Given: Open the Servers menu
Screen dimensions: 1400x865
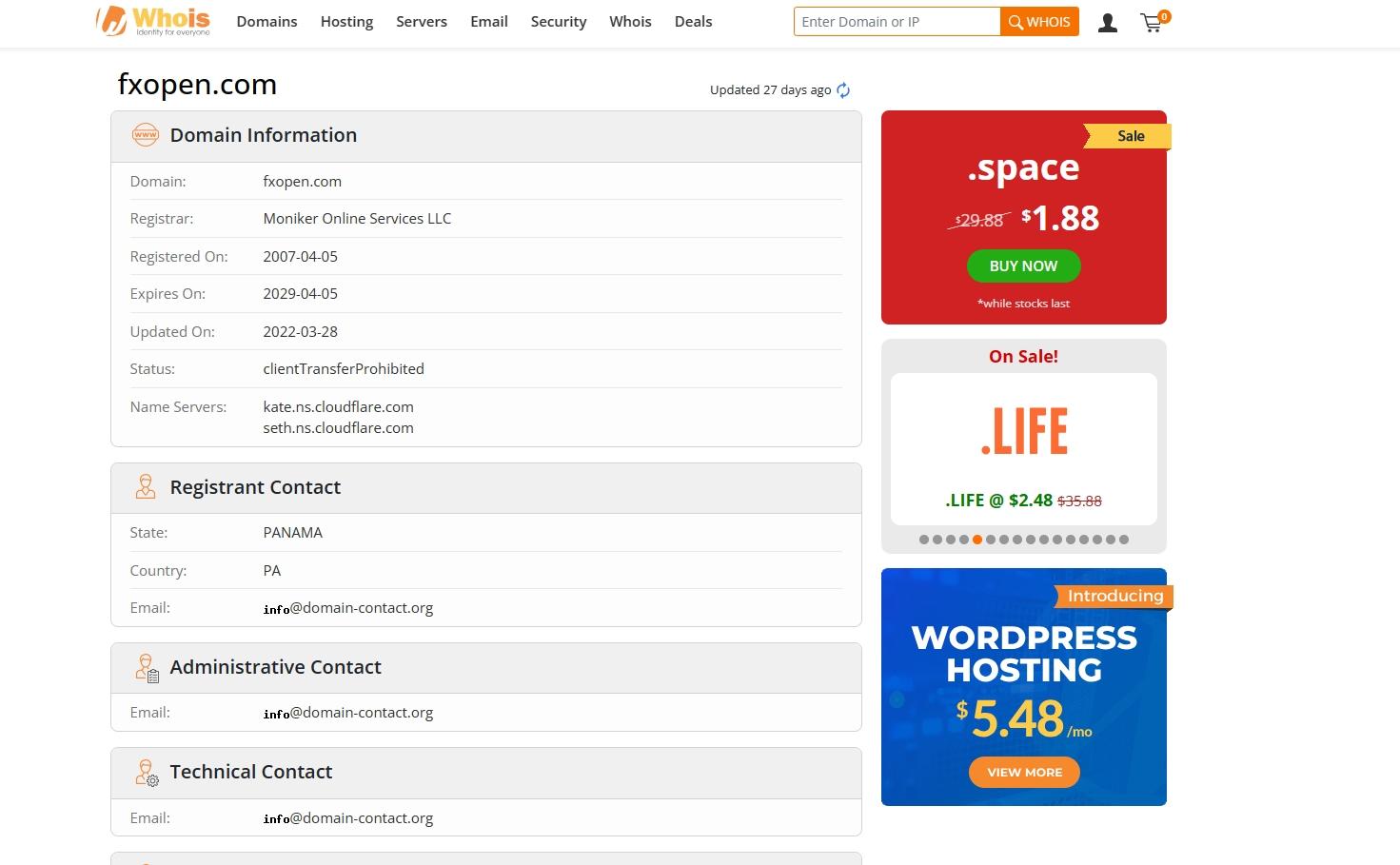Looking at the screenshot, I should tap(422, 21).
